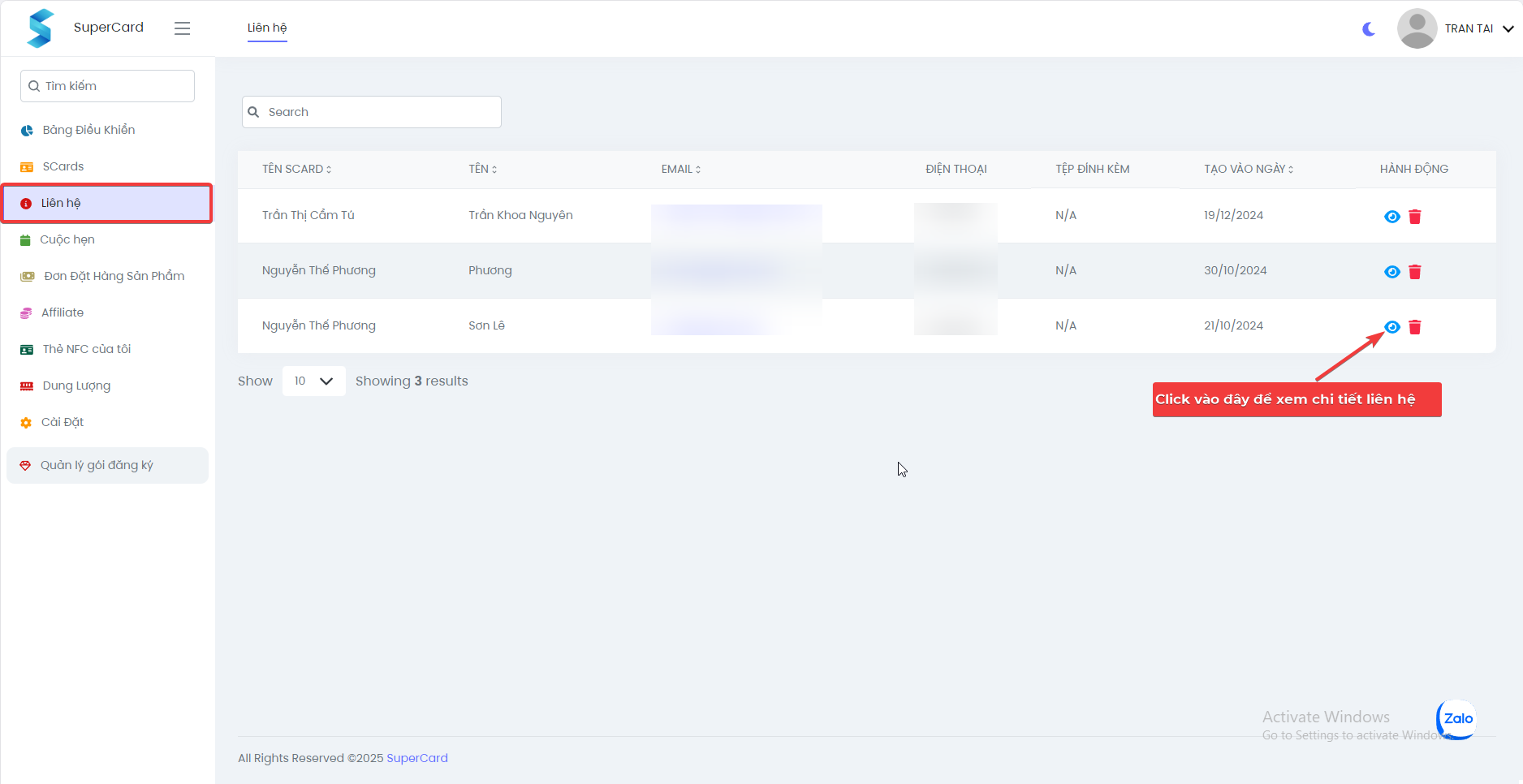Image resolution: width=1523 pixels, height=784 pixels.
Task: Sort by TẠO VÀO NGÀY column
Action: coord(1248,170)
